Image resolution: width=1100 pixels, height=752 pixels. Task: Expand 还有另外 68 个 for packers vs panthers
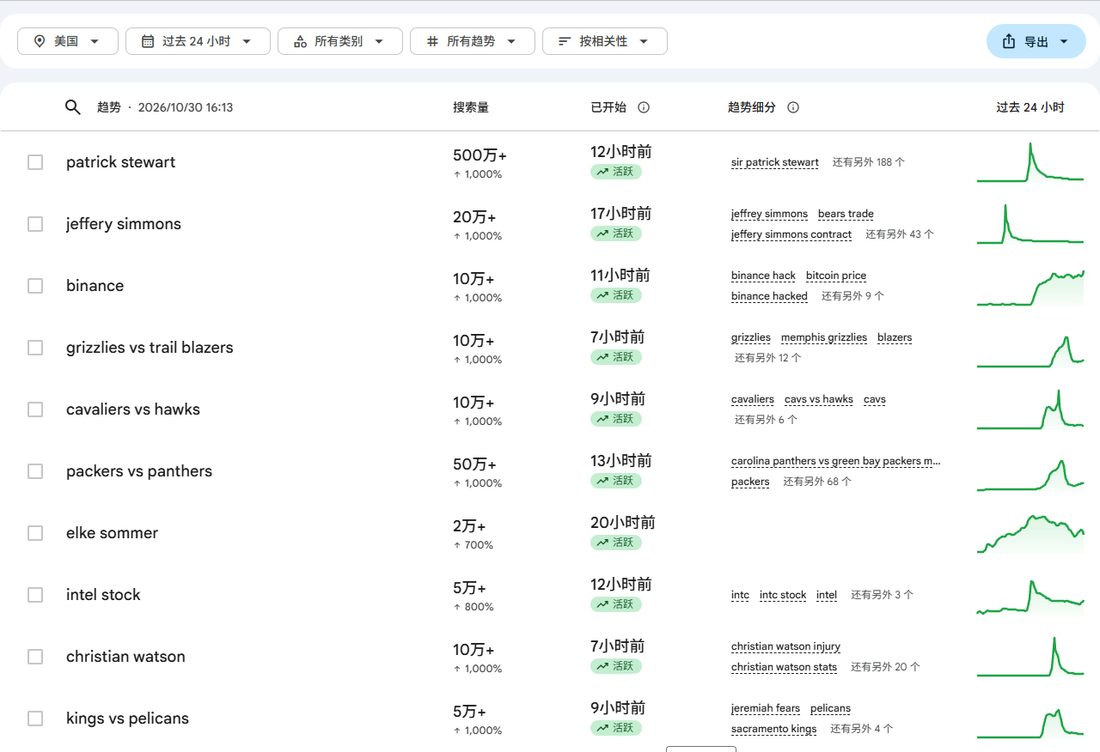[817, 481]
